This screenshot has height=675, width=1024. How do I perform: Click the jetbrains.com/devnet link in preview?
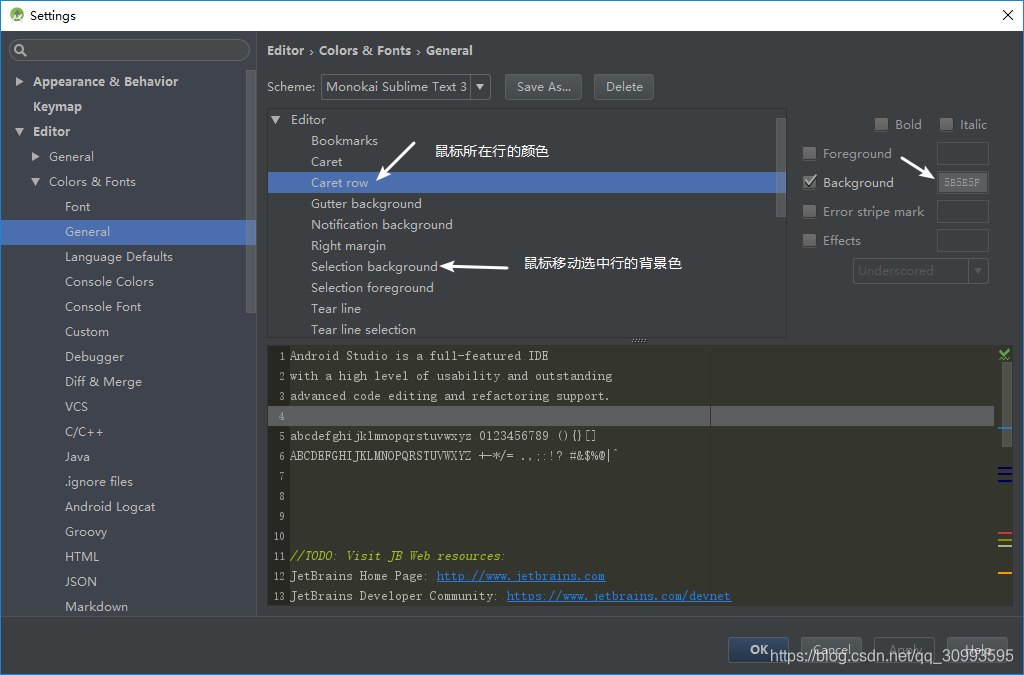[x=618, y=596]
